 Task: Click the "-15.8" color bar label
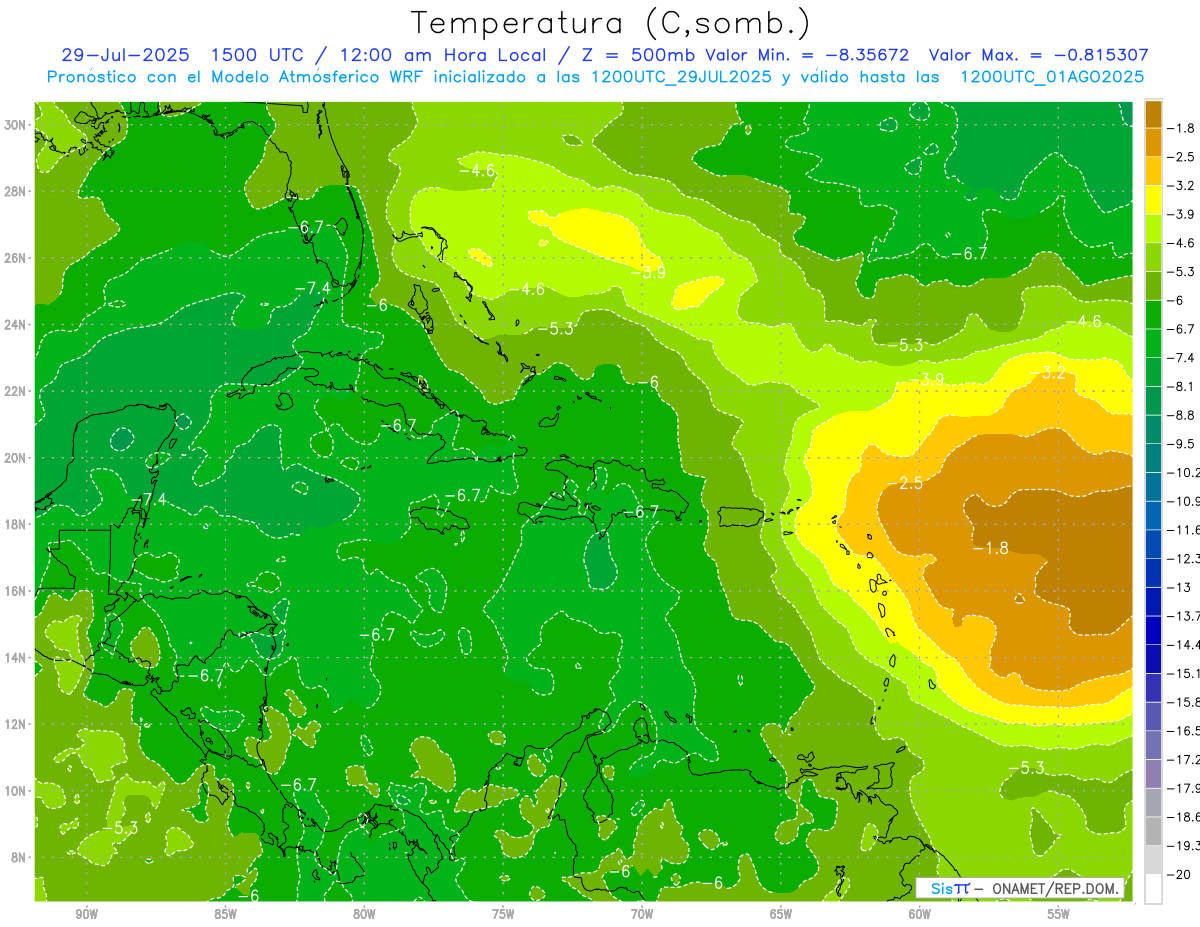pyautogui.click(x=1185, y=702)
